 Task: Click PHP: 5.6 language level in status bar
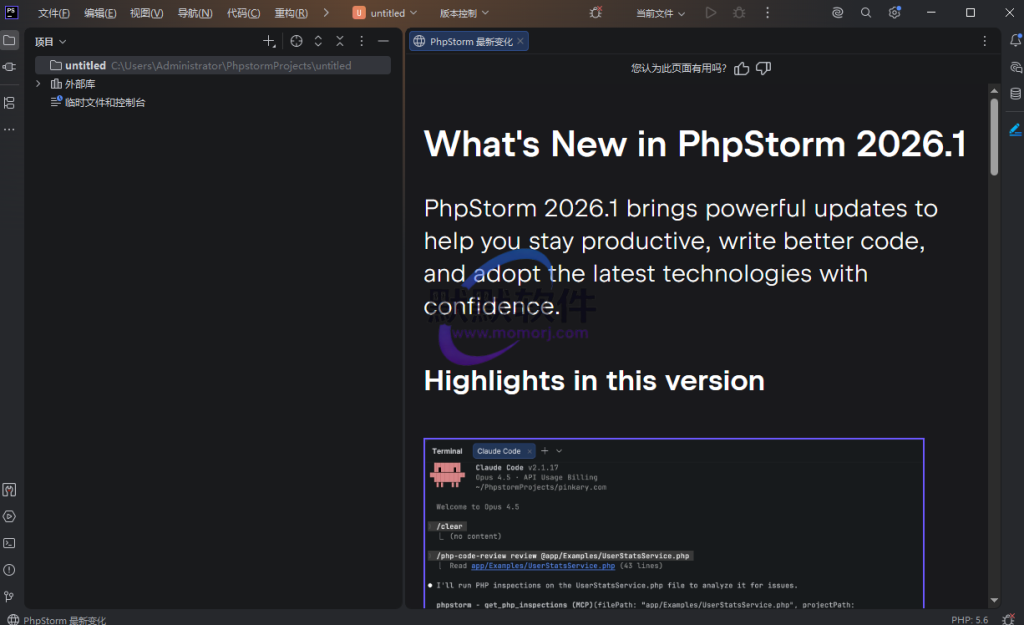(969, 620)
